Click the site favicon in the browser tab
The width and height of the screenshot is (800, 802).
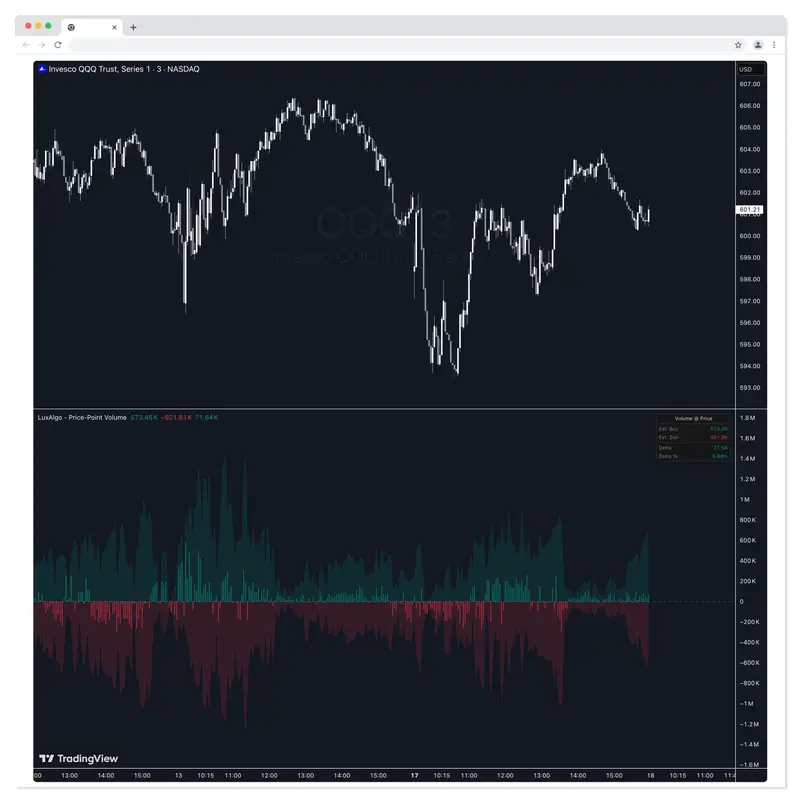pos(69,27)
